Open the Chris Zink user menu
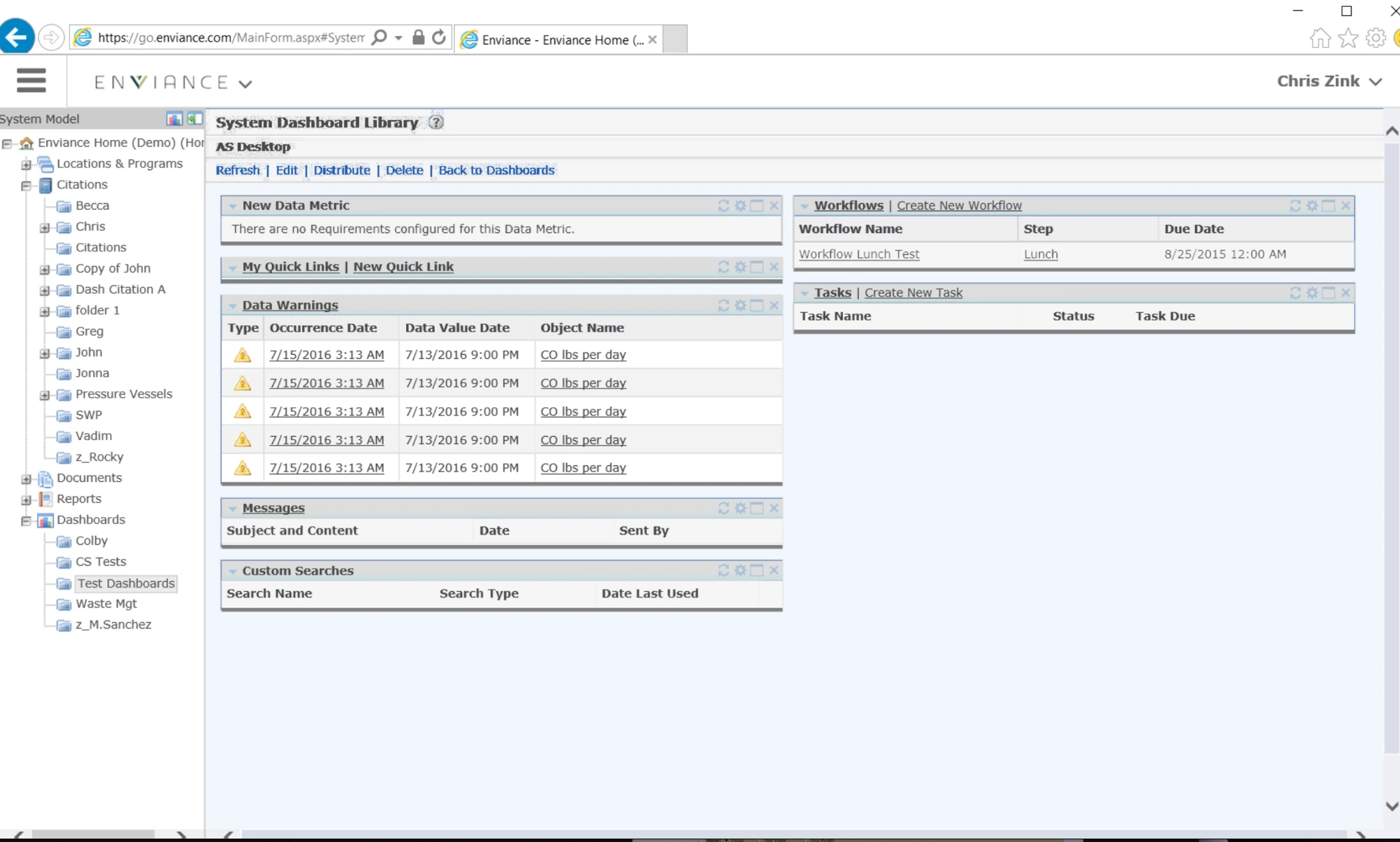Viewport: 1400px width, 842px height. (x=1330, y=81)
